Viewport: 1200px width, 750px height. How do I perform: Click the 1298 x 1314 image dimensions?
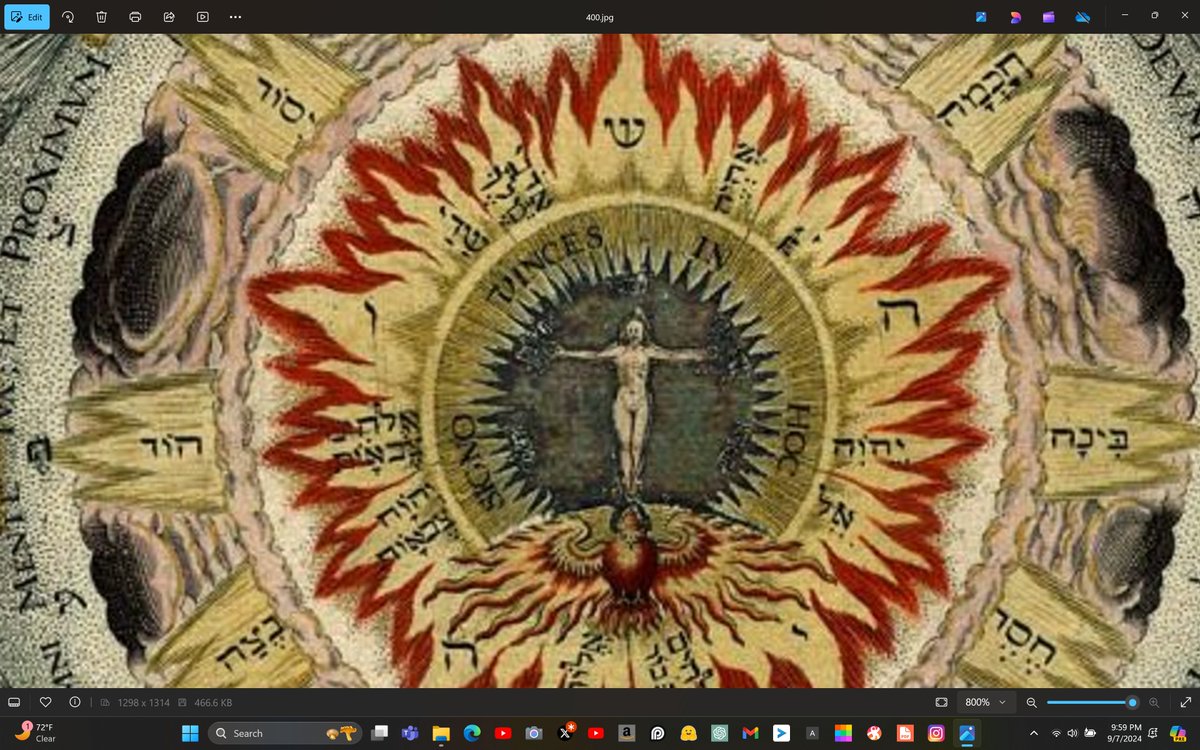coord(146,702)
